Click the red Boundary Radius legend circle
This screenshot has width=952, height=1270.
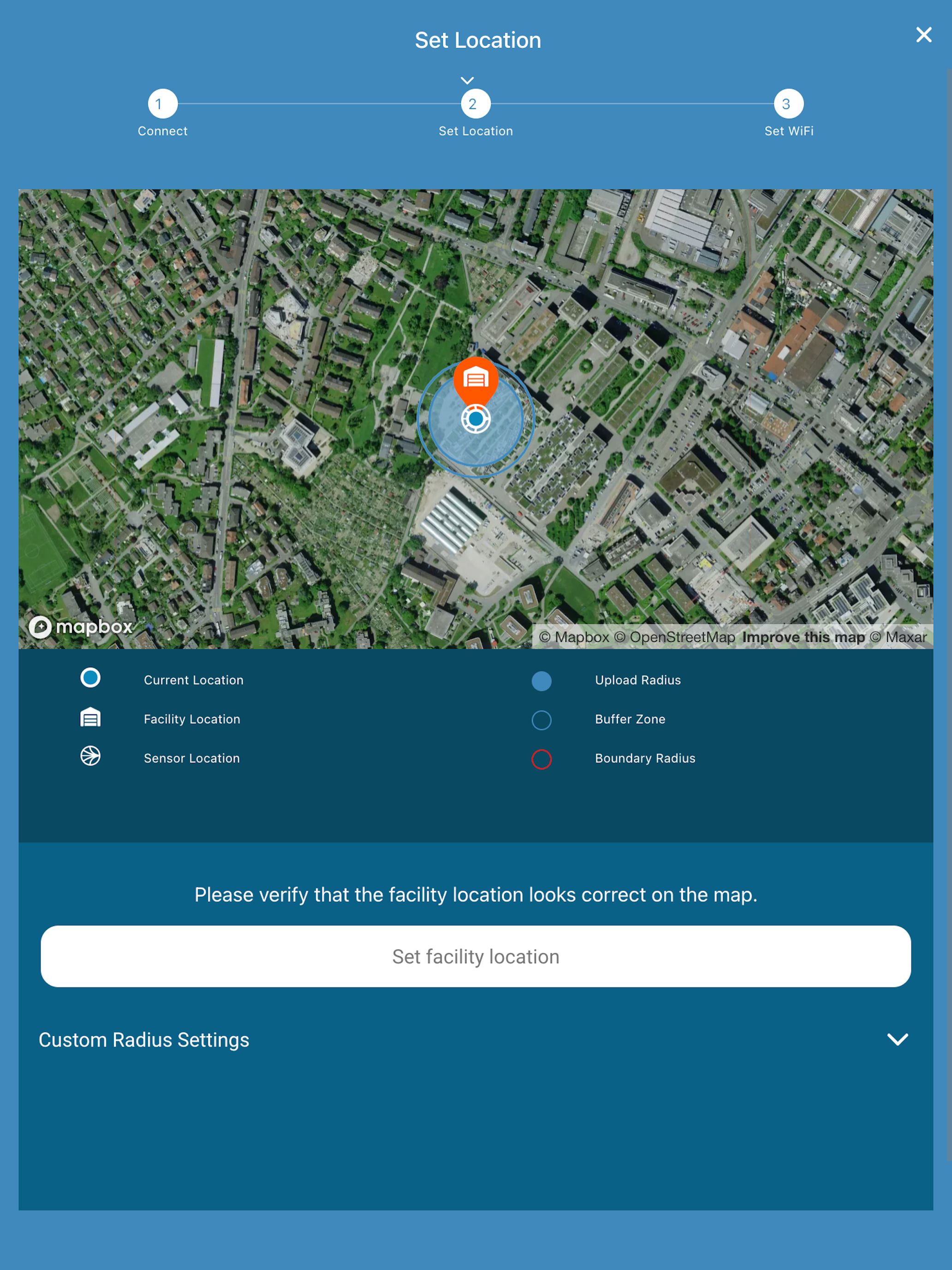pyautogui.click(x=541, y=759)
